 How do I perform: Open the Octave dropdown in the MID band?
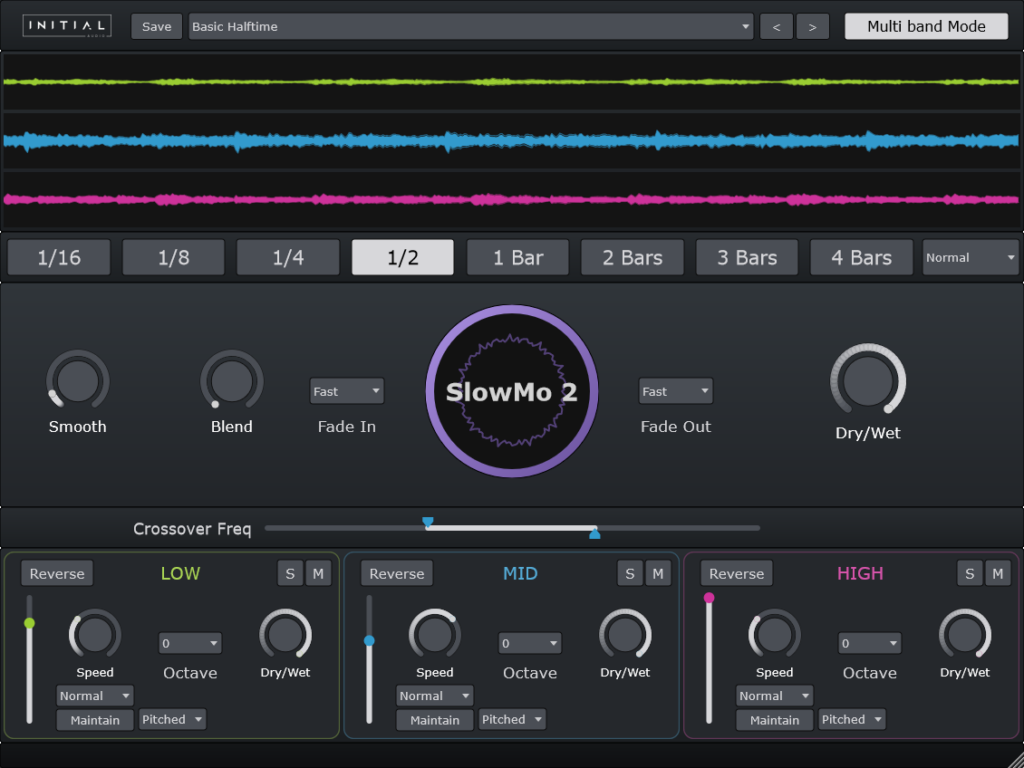click(529, 643)
